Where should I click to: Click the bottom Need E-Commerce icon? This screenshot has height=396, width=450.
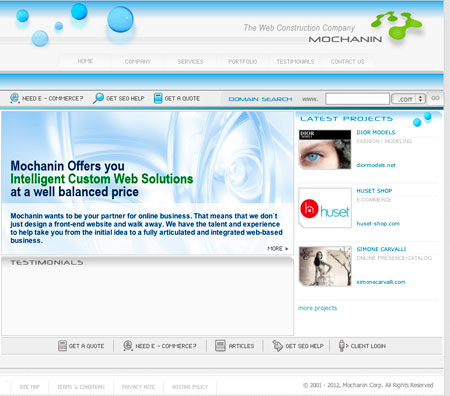[x=128, y=346]
